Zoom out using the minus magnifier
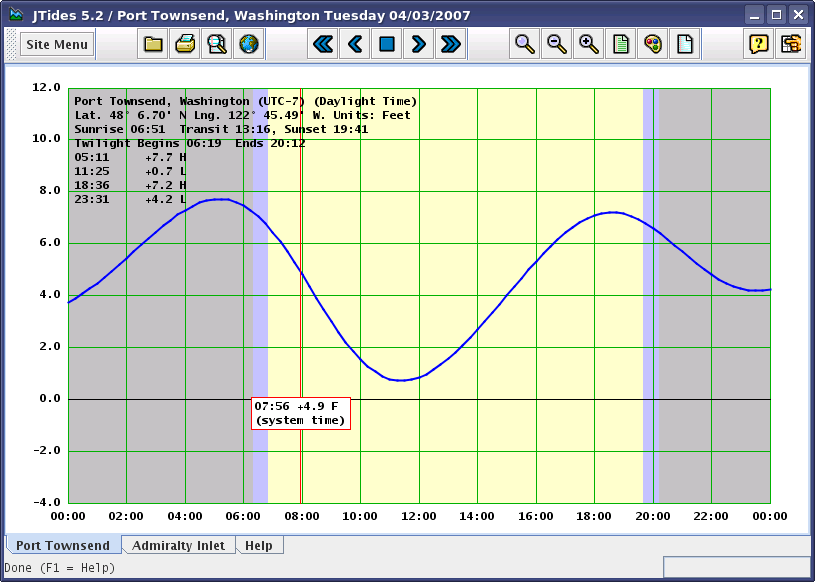This screenshot has width=815, height=582. (556, 43)
